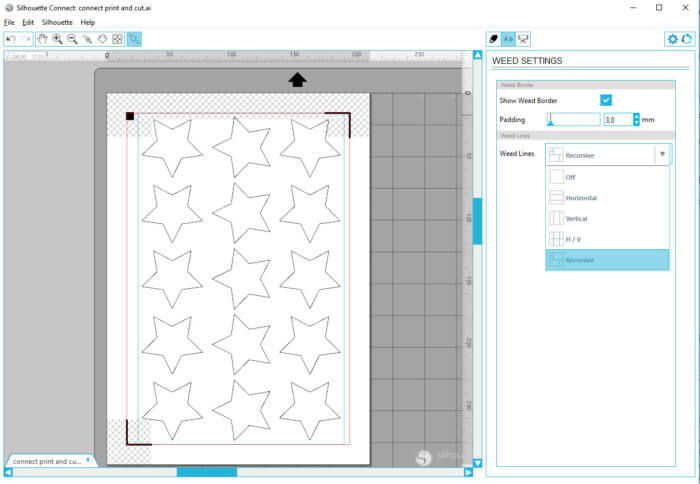Image resolution: width=700 pixels, height=484 pixels.
Task: Click the Weed Lines label
Action: click(517, 154)
